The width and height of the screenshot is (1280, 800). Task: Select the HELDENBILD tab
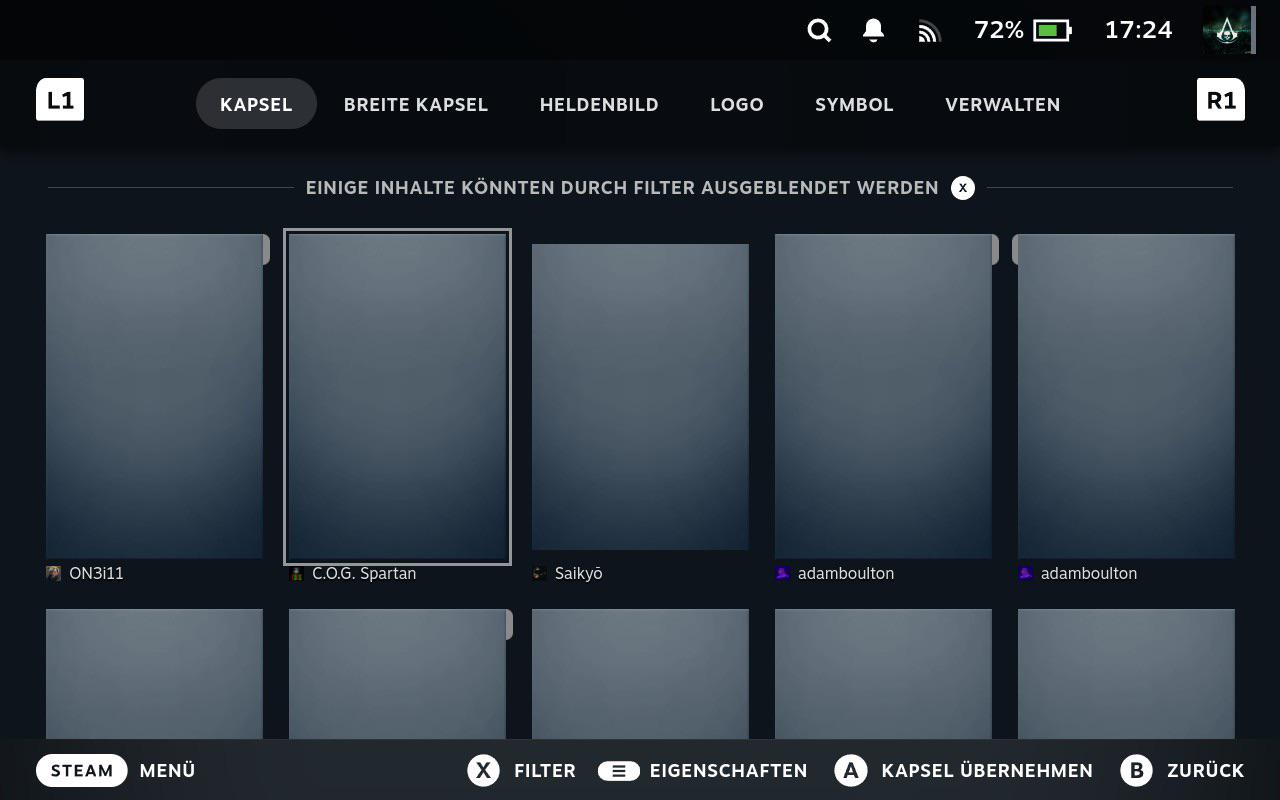[598, 104]
